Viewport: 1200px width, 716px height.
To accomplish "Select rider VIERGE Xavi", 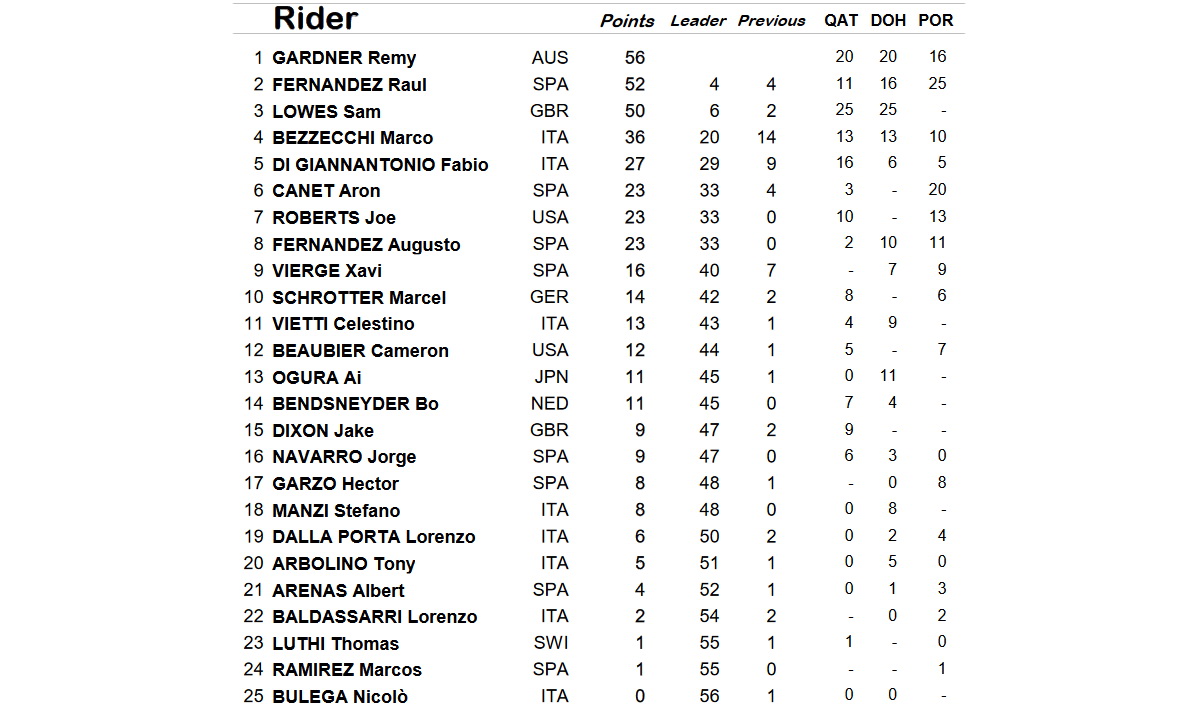I will tap(327, 271).
